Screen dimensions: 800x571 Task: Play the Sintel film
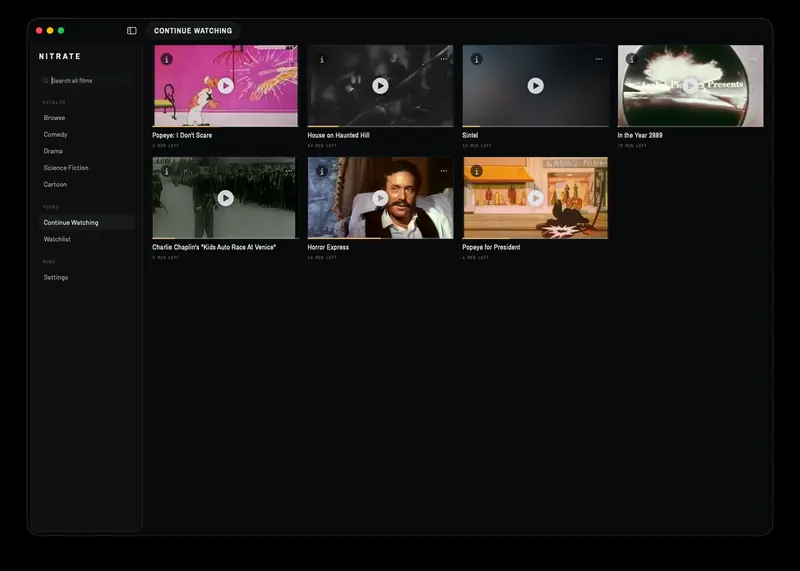tap(535, 86)
